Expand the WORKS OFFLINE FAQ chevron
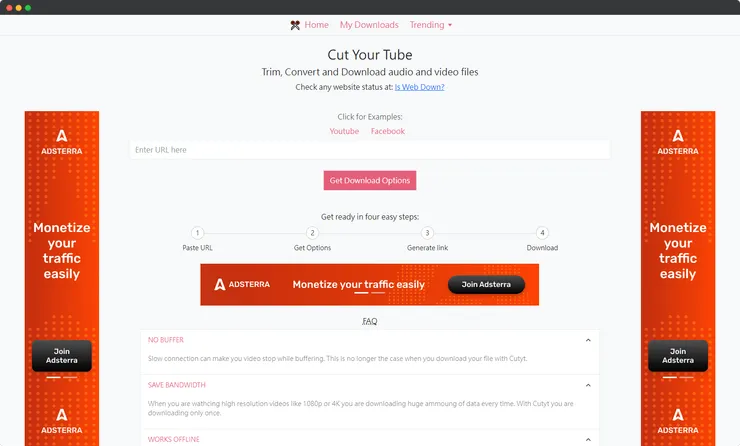This screenshot has height=446, width=740. point(588,438)
